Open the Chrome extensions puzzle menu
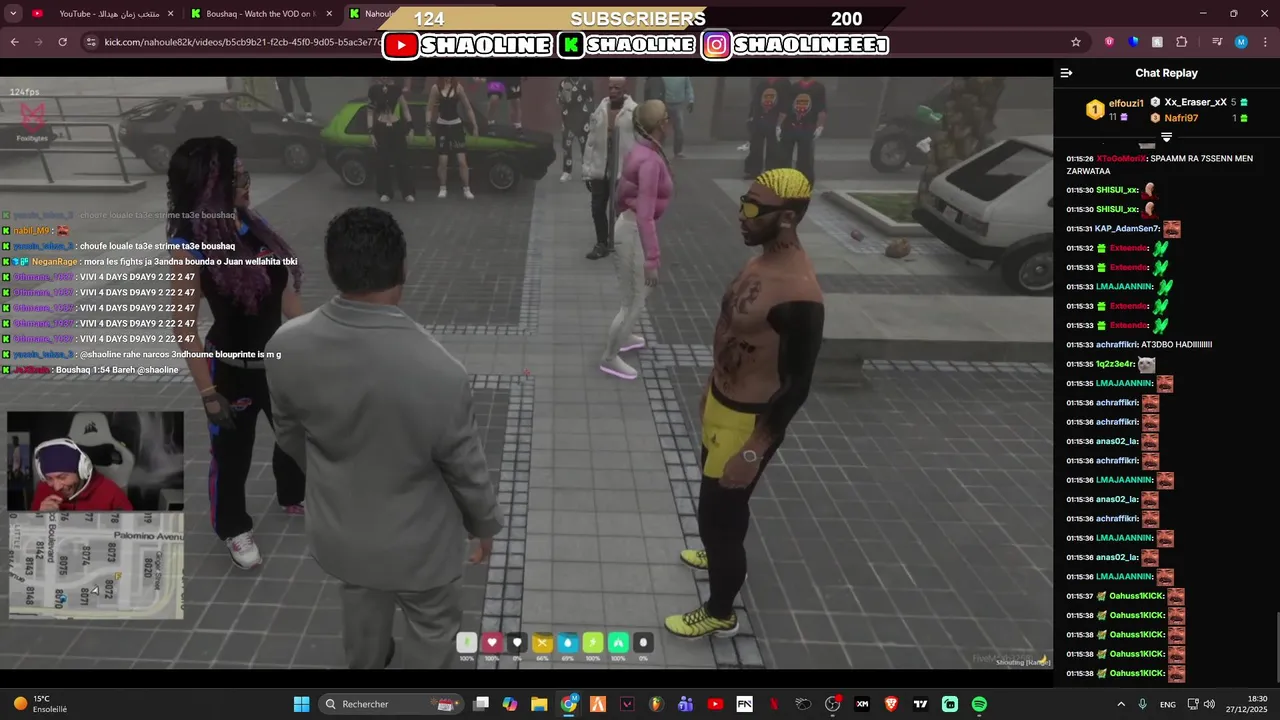Image resolution: width=1280 pixels, height=720 pixels. pos(1181,42)
